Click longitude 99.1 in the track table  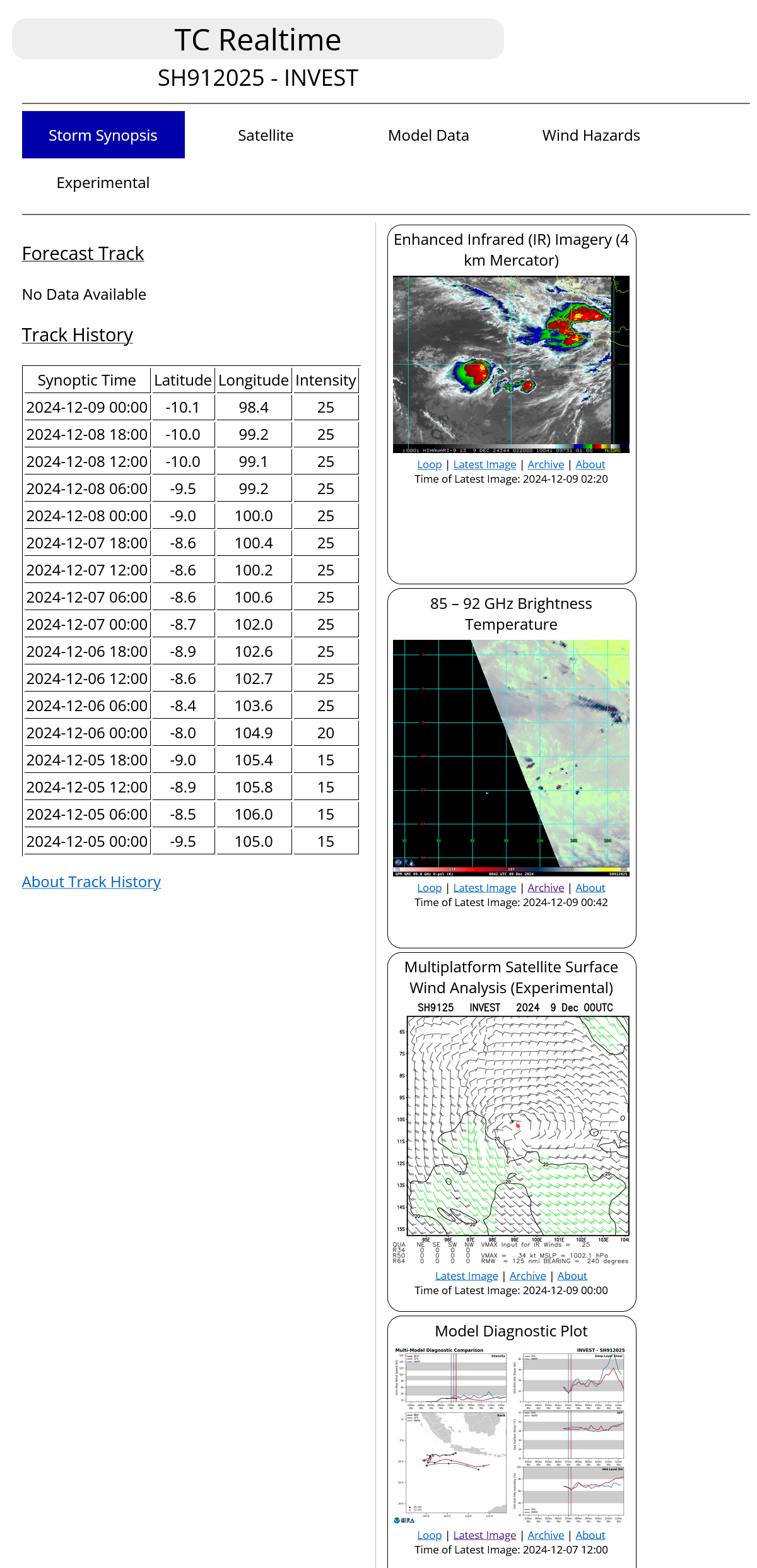coord(254,461)
